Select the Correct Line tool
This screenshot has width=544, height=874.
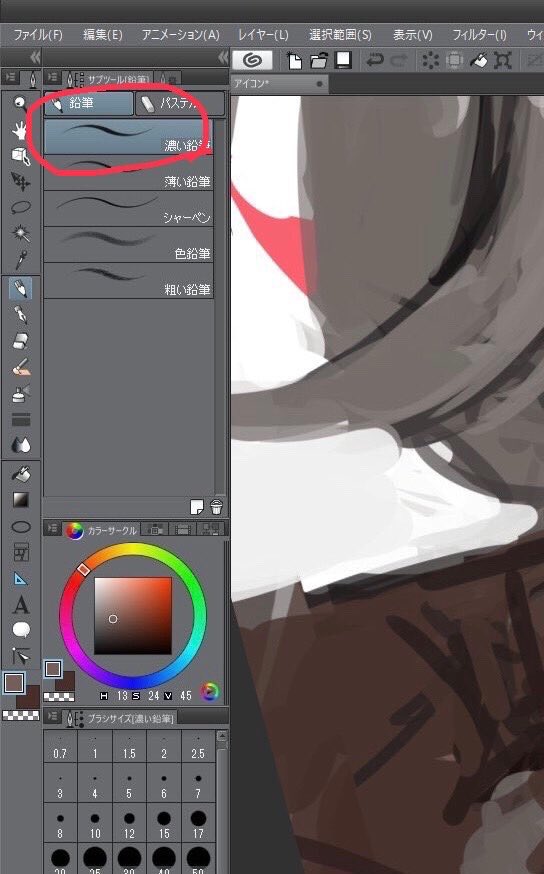(x=20, y=656)
